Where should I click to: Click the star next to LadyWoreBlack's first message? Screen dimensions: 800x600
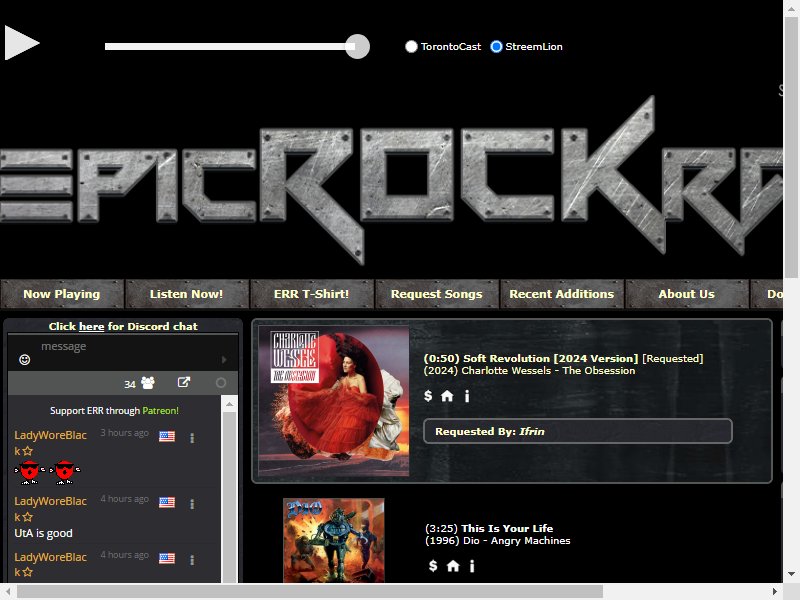[28, 451]
